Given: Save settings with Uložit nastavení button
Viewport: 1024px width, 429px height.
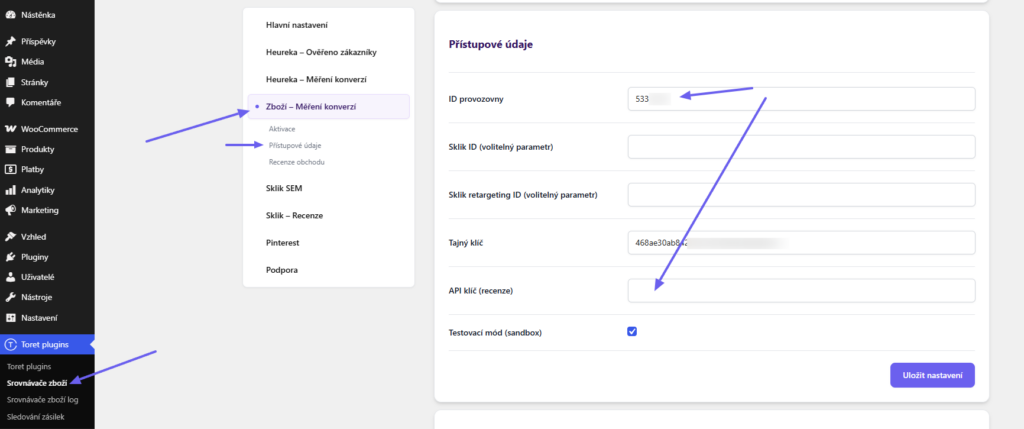Looking at the screenshot, I should pyautogui.click(x=932, y=375).
